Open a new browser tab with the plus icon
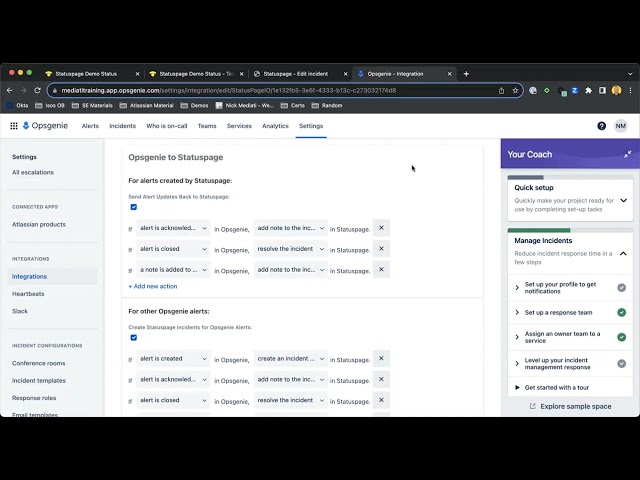 (x=466, y=74)
